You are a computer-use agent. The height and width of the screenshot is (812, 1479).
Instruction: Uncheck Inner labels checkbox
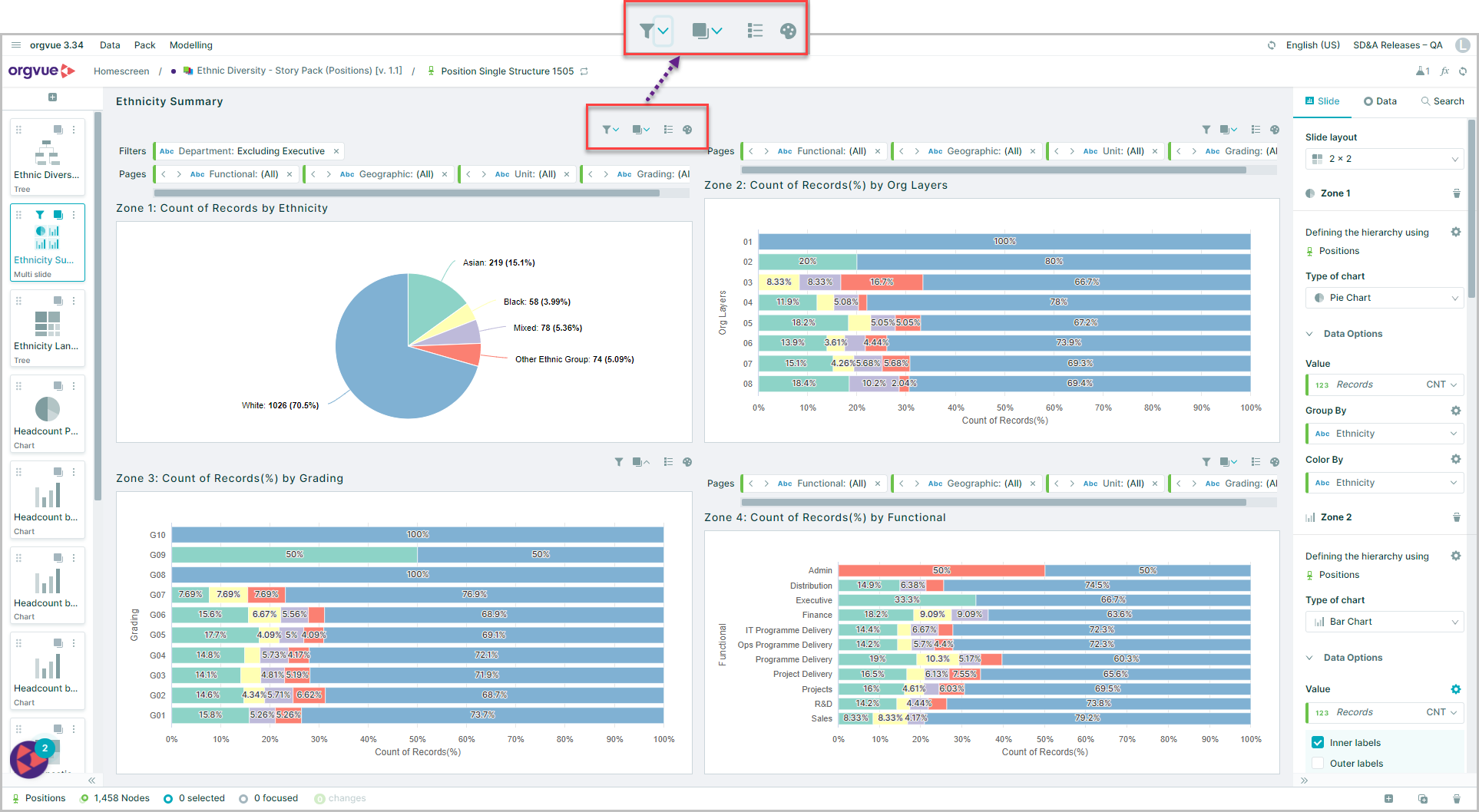point(1318,742)
